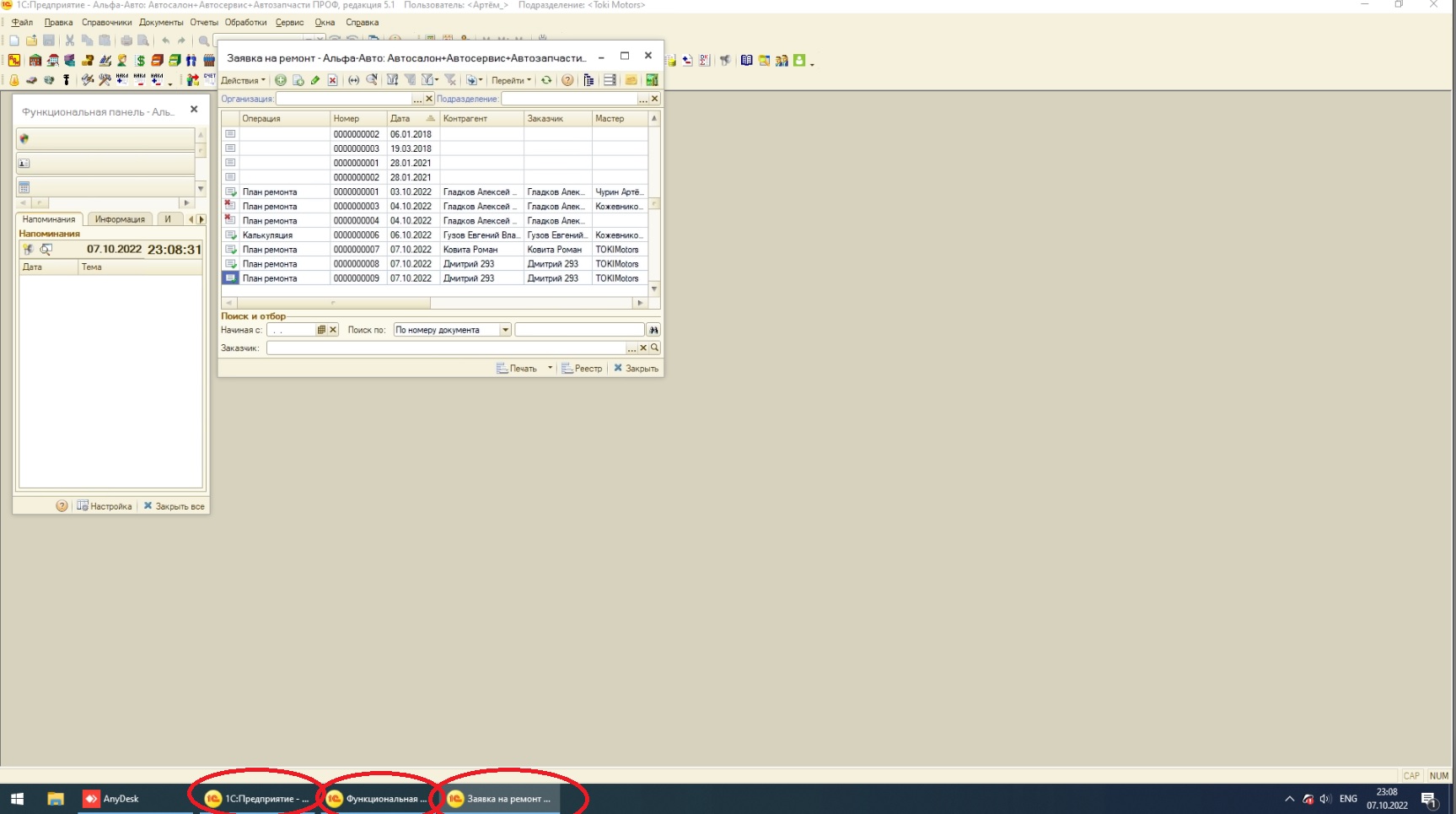1456x814 pixels.
Task: Click the bell icon in bottom toolbar row
Action: pyautogui.click(x=14, y=80)
